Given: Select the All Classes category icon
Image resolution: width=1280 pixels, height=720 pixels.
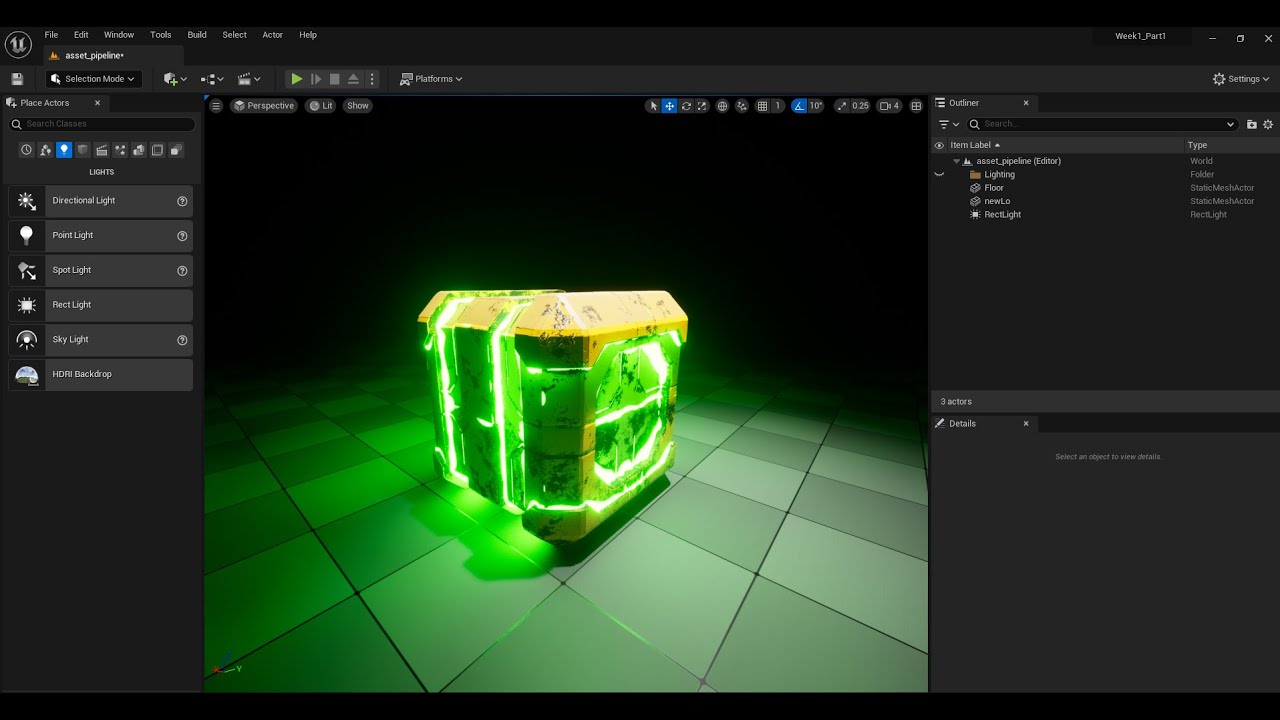Looking at the screenshot, I should coord(176,150).
